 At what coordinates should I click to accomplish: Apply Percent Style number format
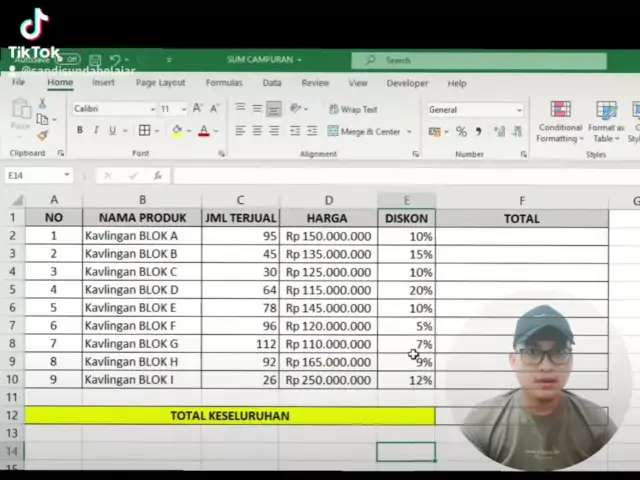click(461, 131)
